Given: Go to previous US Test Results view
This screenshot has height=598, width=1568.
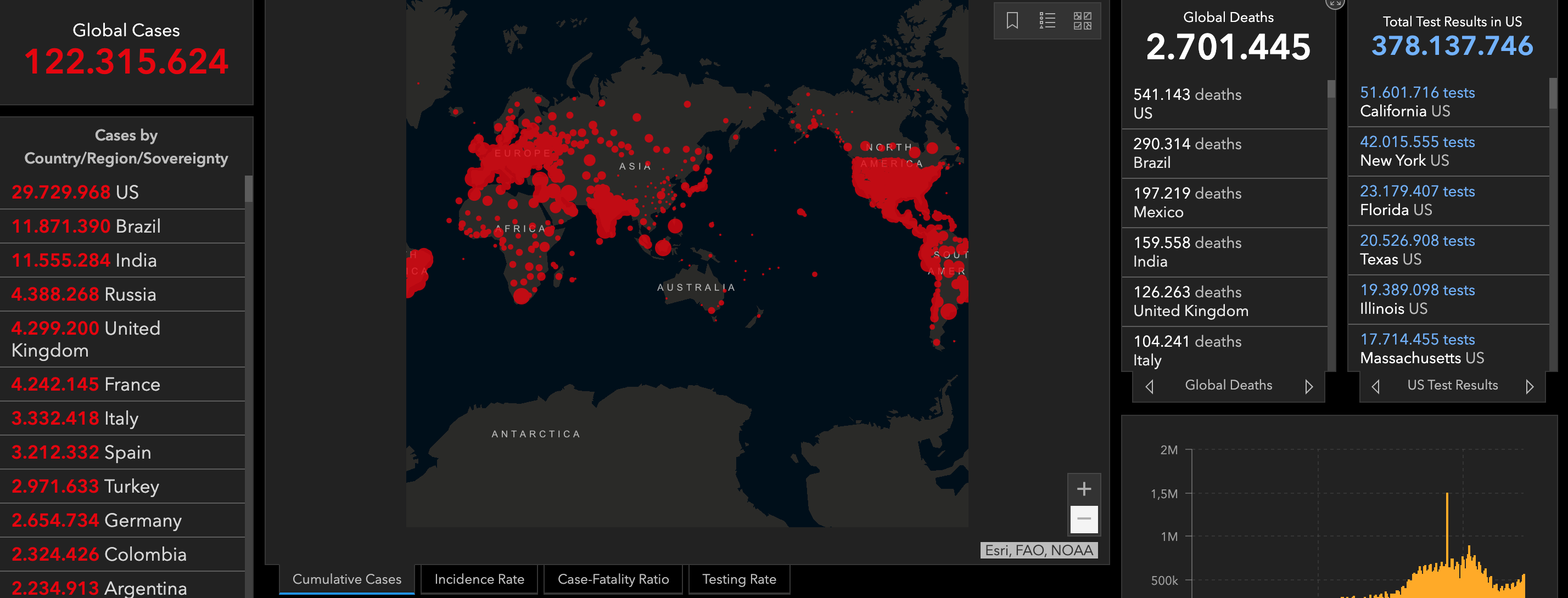Looking at the screenshot, I should click(x=1376, y=386).
